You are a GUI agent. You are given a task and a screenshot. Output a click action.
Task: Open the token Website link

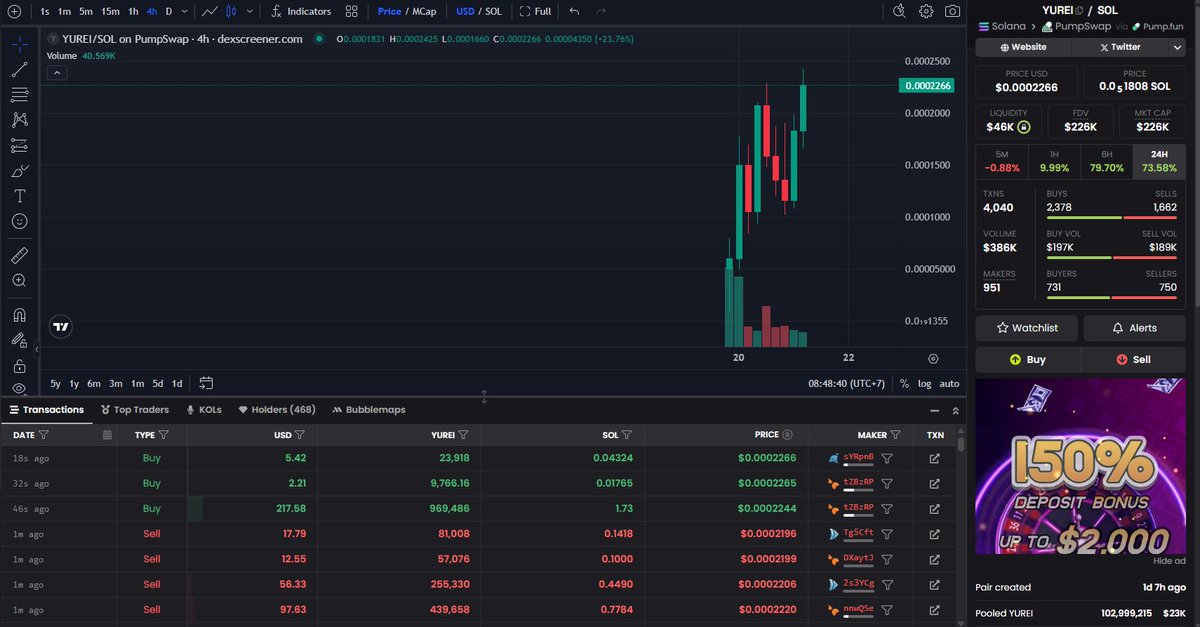point(1023,47)
